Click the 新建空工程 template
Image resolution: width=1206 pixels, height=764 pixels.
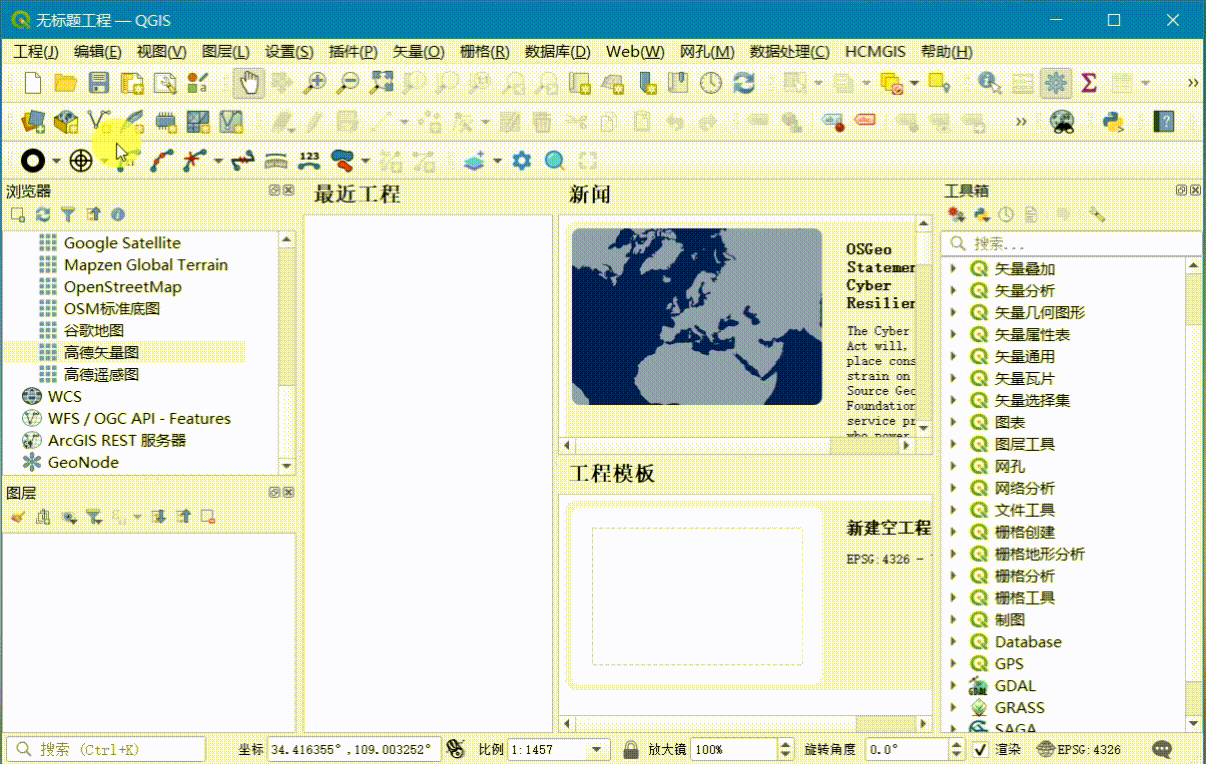888,527
